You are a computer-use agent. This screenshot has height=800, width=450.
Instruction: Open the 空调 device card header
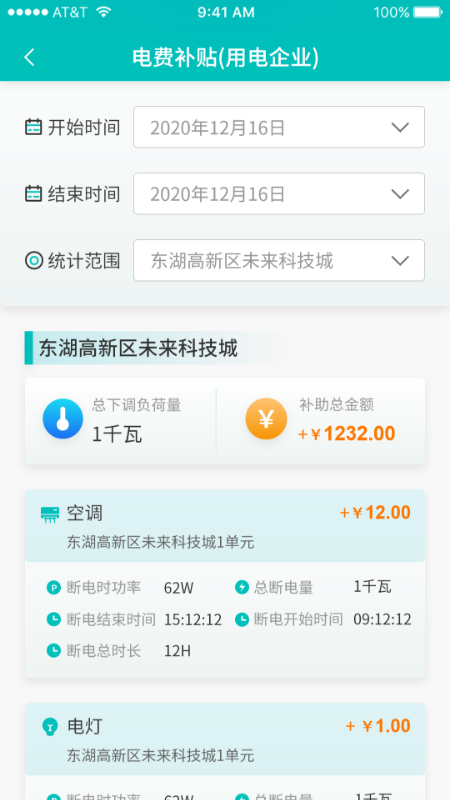(224, 526)
